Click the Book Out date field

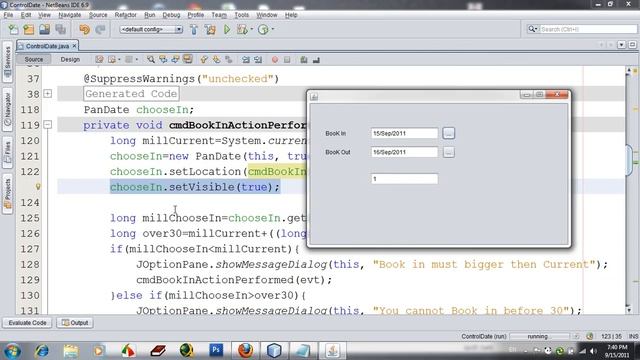click(404, 152)
